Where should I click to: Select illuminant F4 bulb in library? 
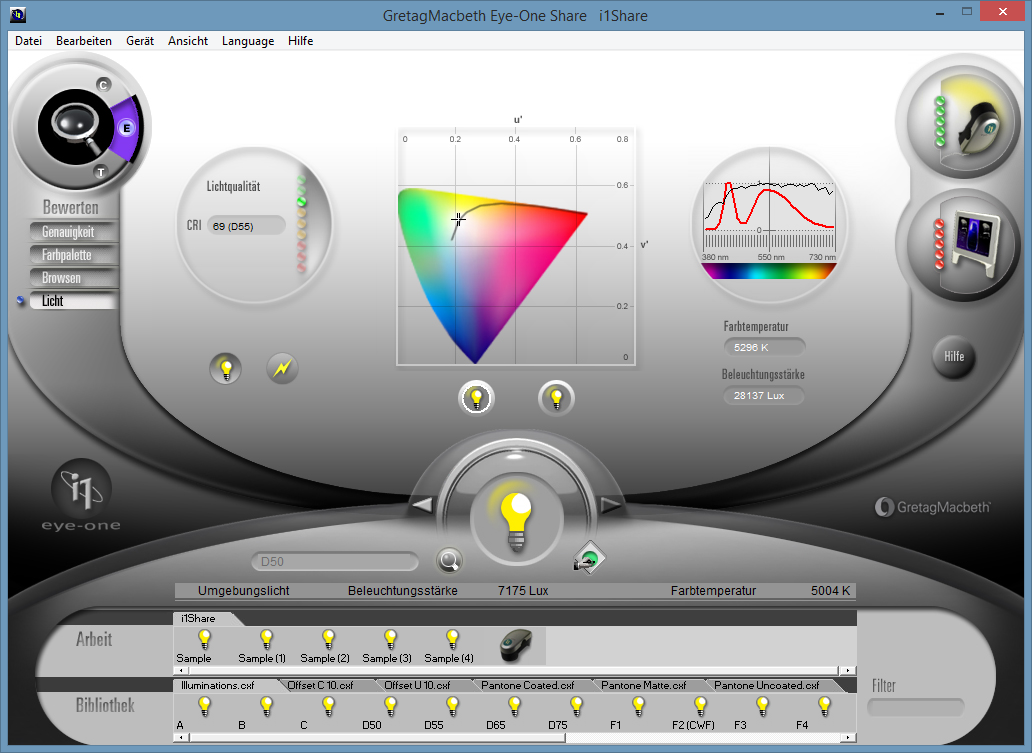(824, 706)
